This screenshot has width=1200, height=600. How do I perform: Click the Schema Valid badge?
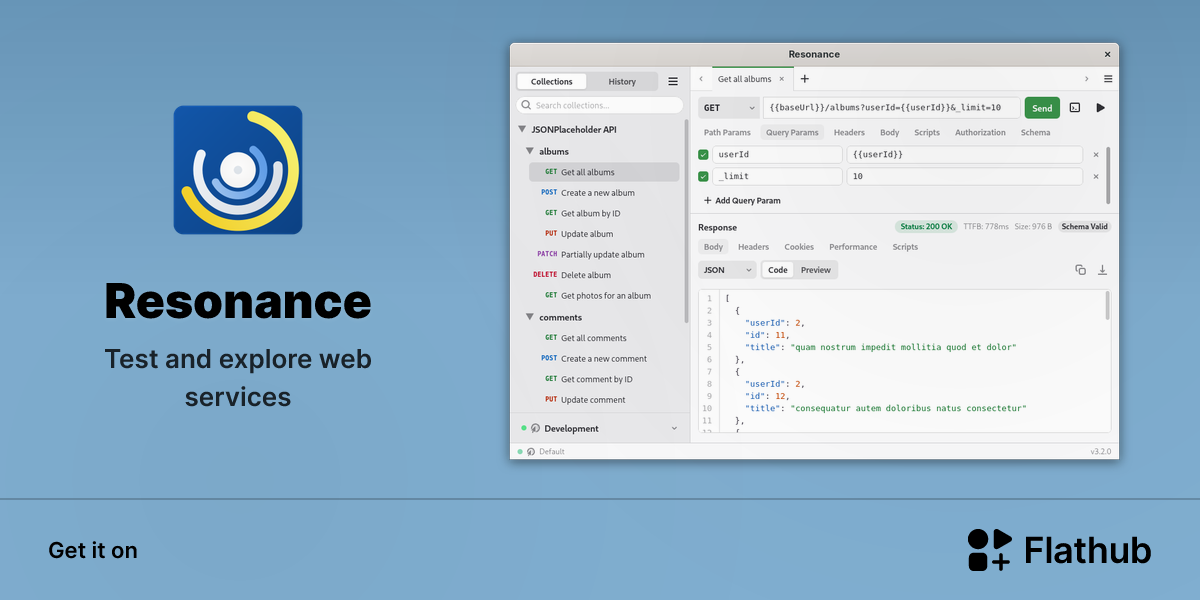[1085, 227]
